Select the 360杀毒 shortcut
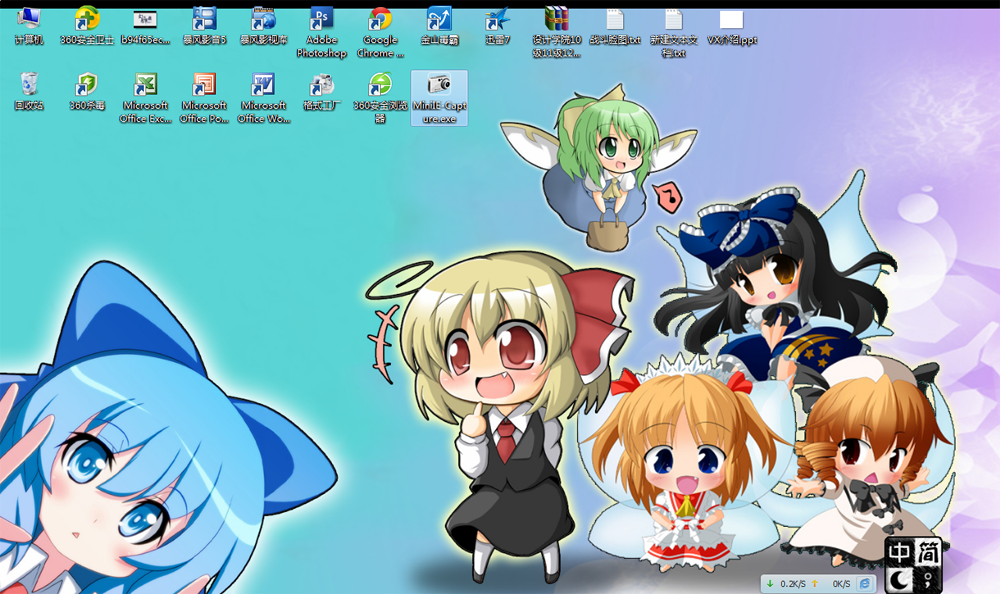Image resolution: width=1000 pixels, height=594 pixels. tap(87, 92)
